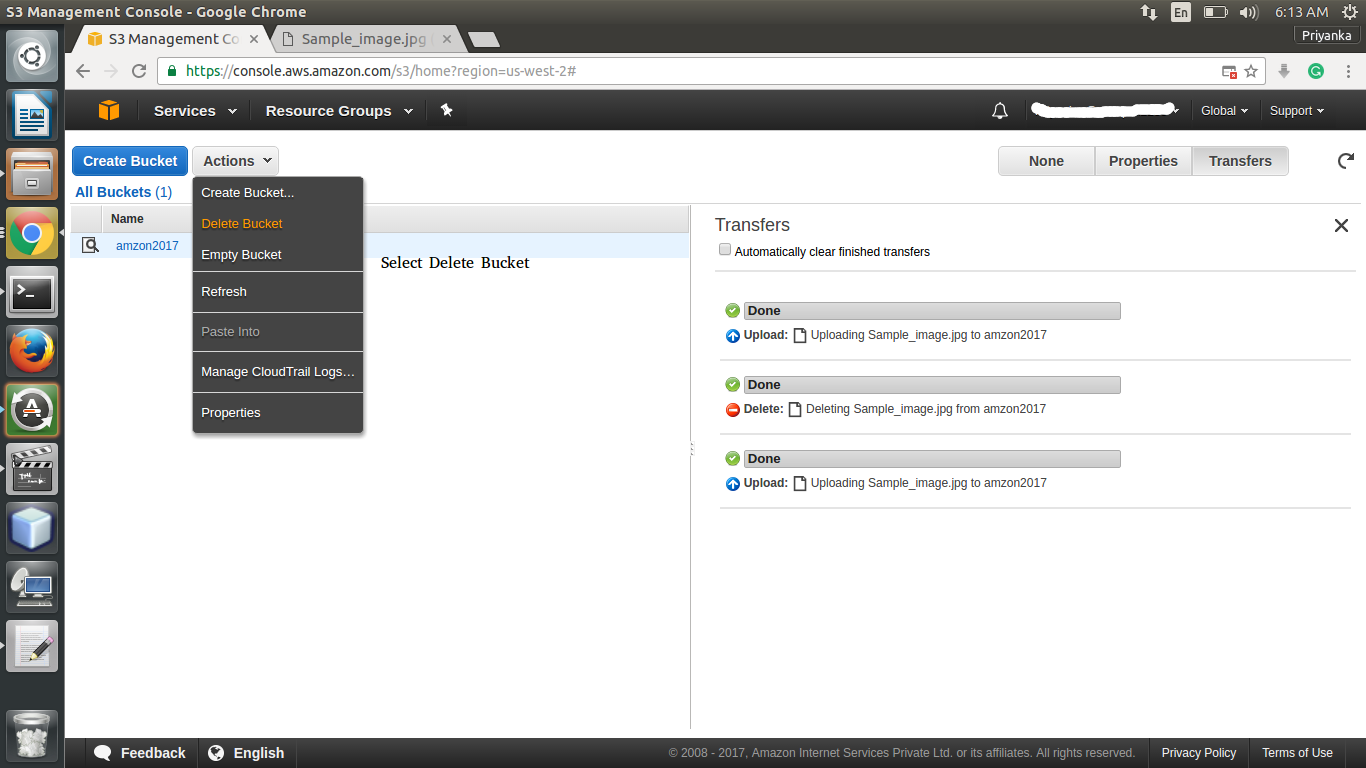This screenshot has height=768, width=1366.
Task: Select Empty Bucket from the Actions menu
Action: [241, 254]
